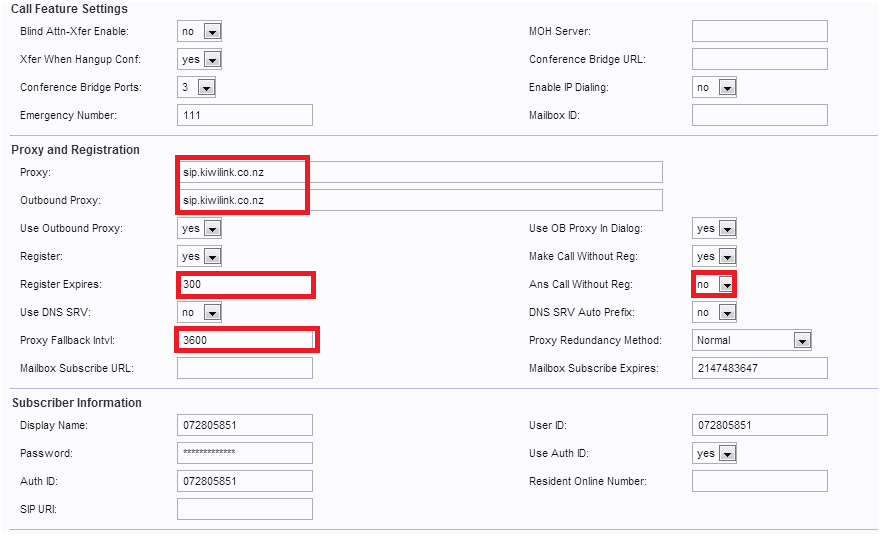Open Make Call Without Reg dropdown
The height and width of the screenshot is (536, 880).
tap(714, 256)
